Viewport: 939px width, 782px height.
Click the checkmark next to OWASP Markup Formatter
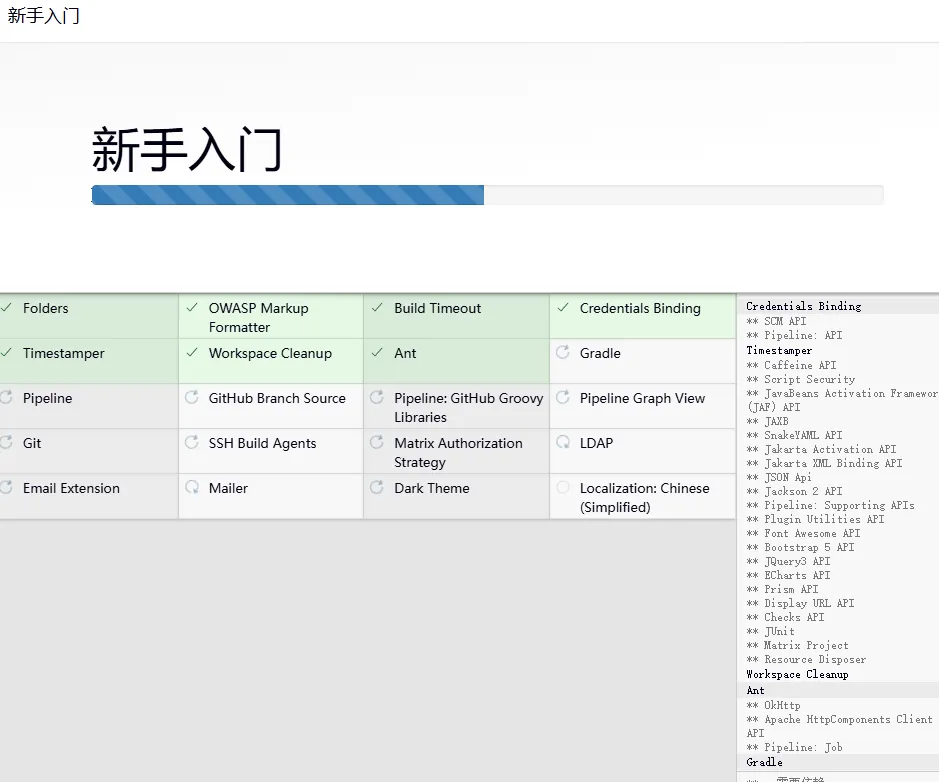192,308
